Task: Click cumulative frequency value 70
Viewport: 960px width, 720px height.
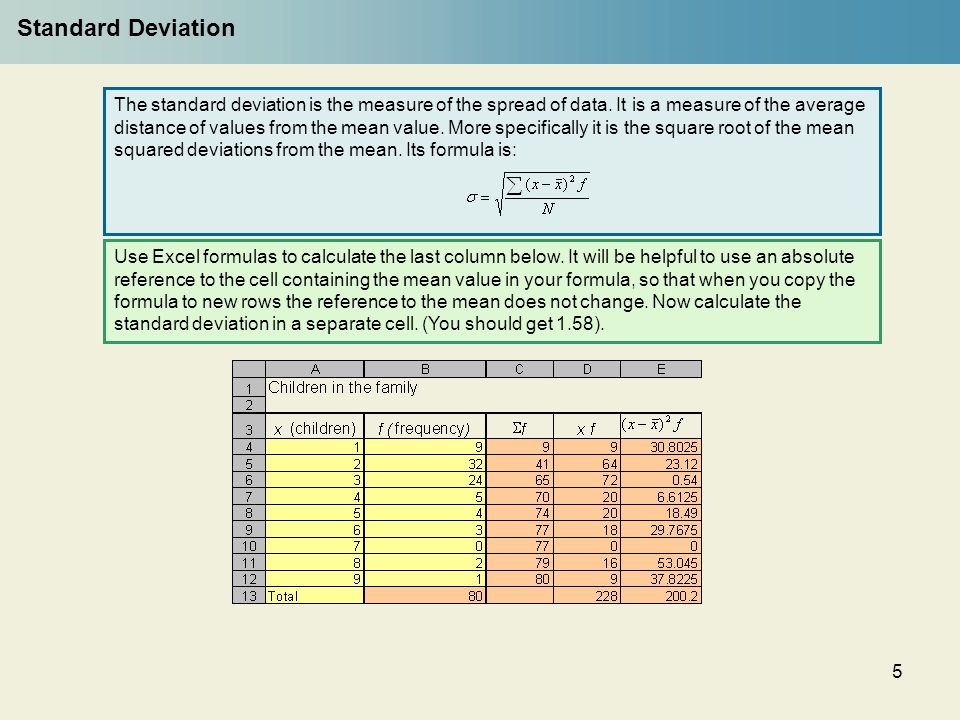Action: 520,497
